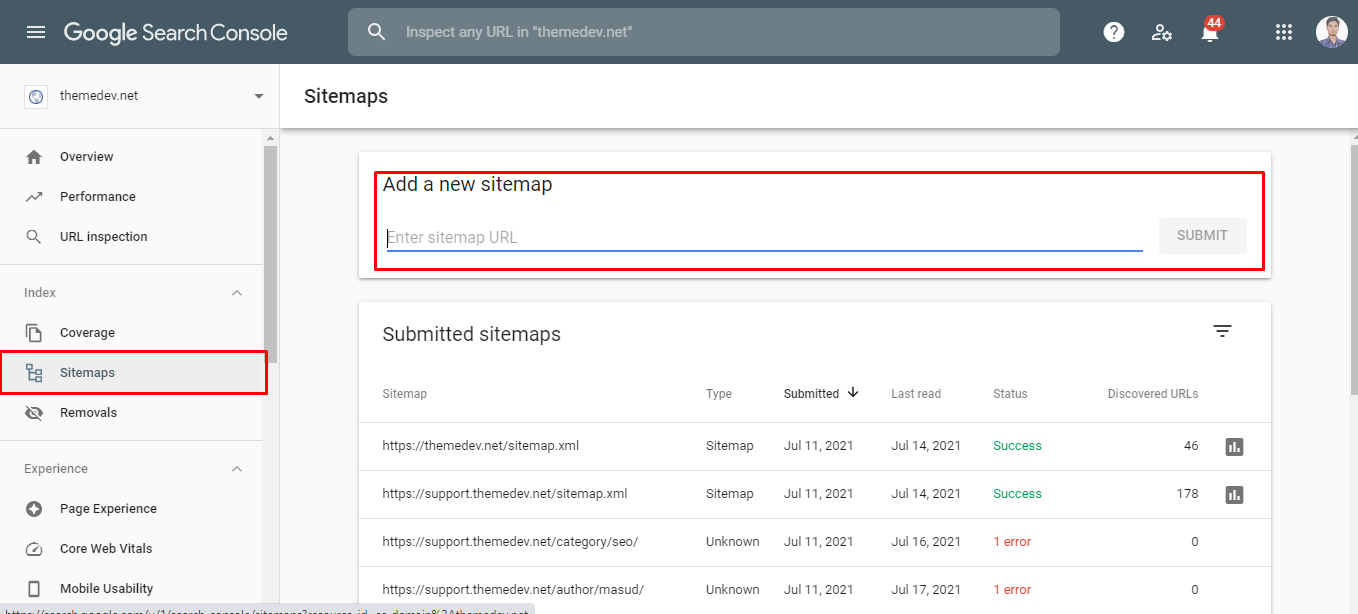The image size is (1358, 614).
Task: Click the Core Web Vitals gauge icon
Action: pos(34,549)
